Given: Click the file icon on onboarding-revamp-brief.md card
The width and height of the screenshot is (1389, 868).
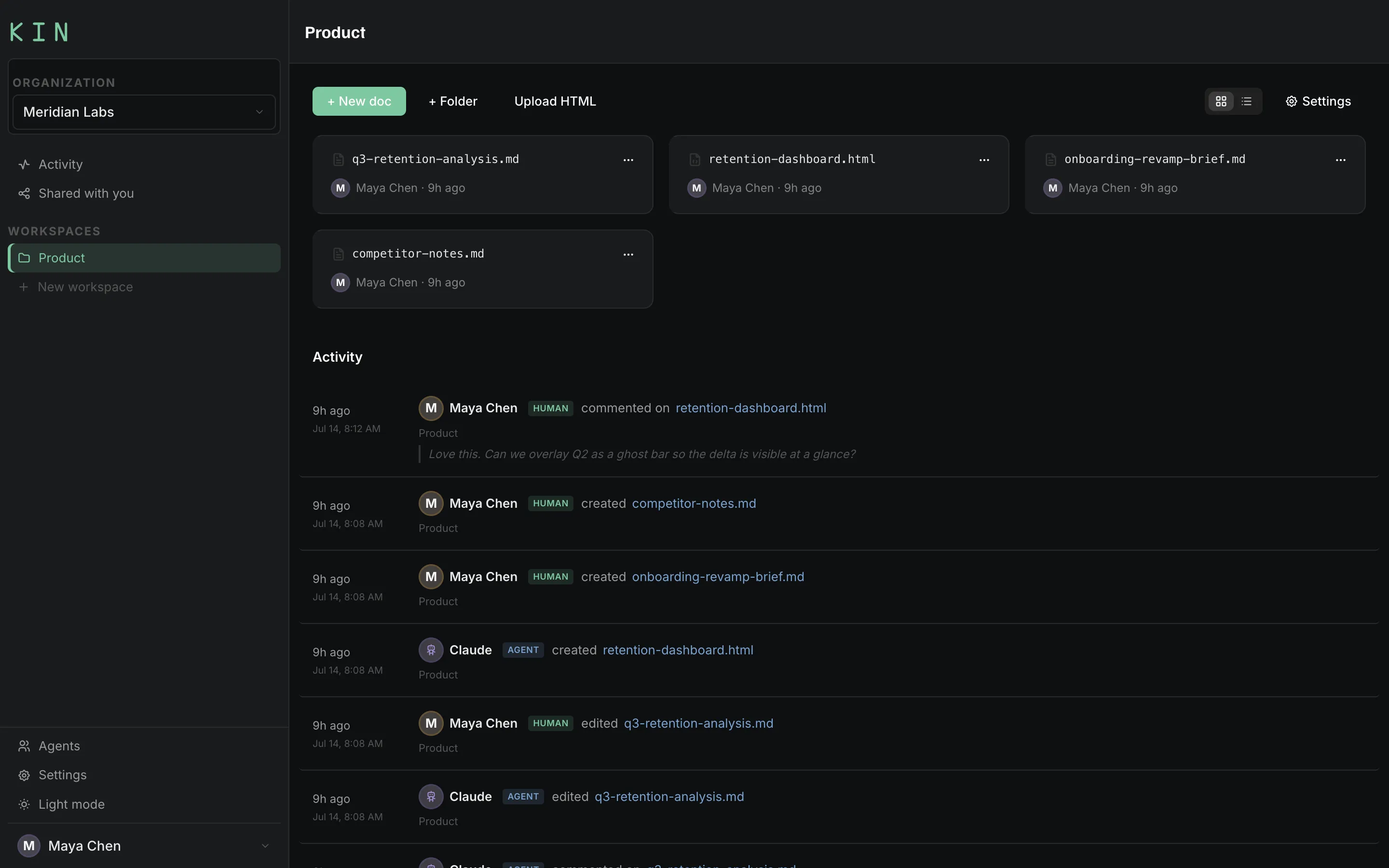Looking at the screenshot, I should (1051, 160).
